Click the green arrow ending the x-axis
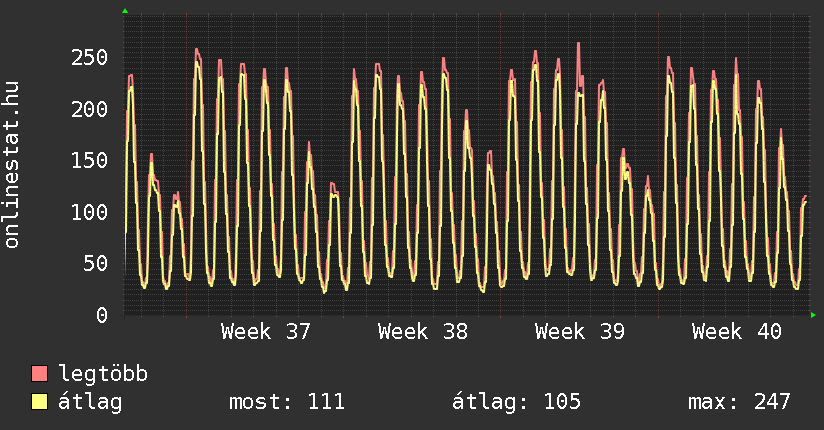Viewport: 824px width, 430px height. click(x=813, y=315)
